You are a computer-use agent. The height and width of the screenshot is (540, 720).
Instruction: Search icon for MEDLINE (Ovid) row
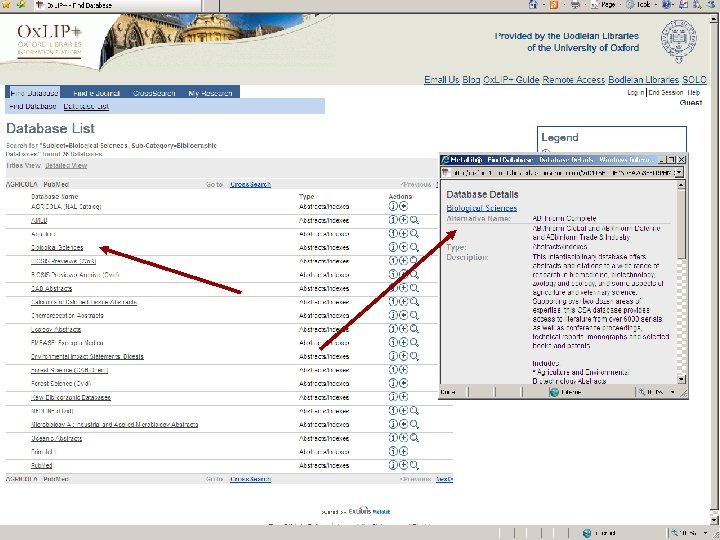click(x=414, y=411)
